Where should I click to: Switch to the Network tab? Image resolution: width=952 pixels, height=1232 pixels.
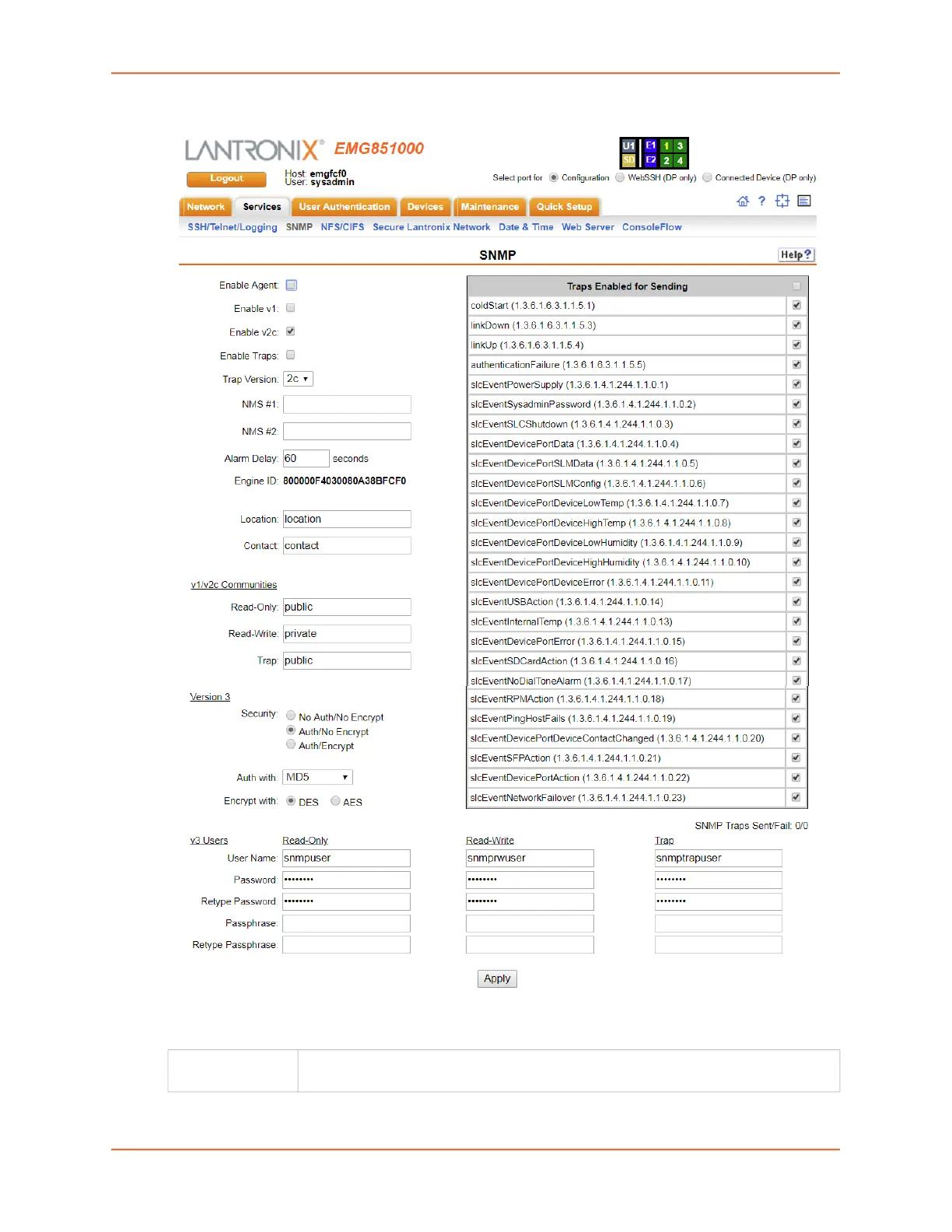pyautogui.click(x=205, y=207)
